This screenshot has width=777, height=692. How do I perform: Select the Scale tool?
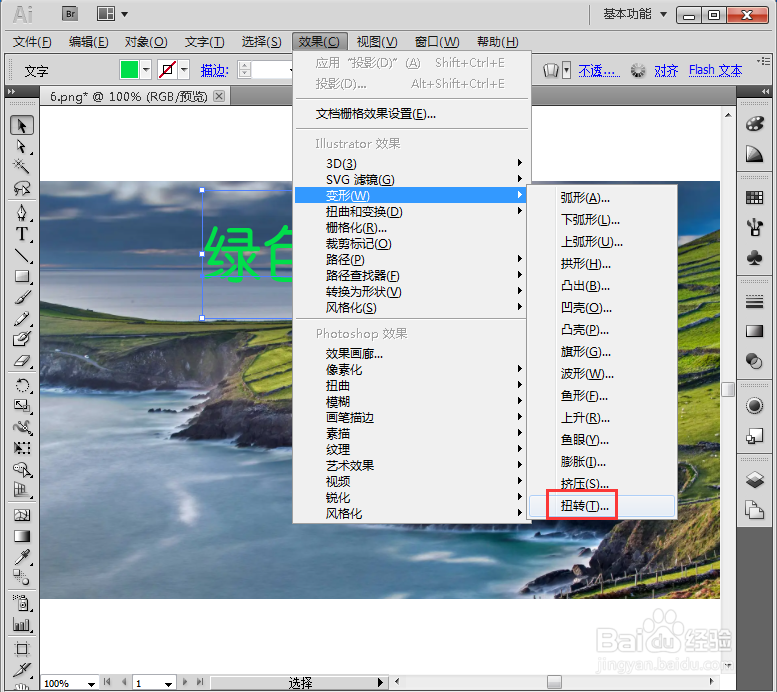(x=22, y=406)
